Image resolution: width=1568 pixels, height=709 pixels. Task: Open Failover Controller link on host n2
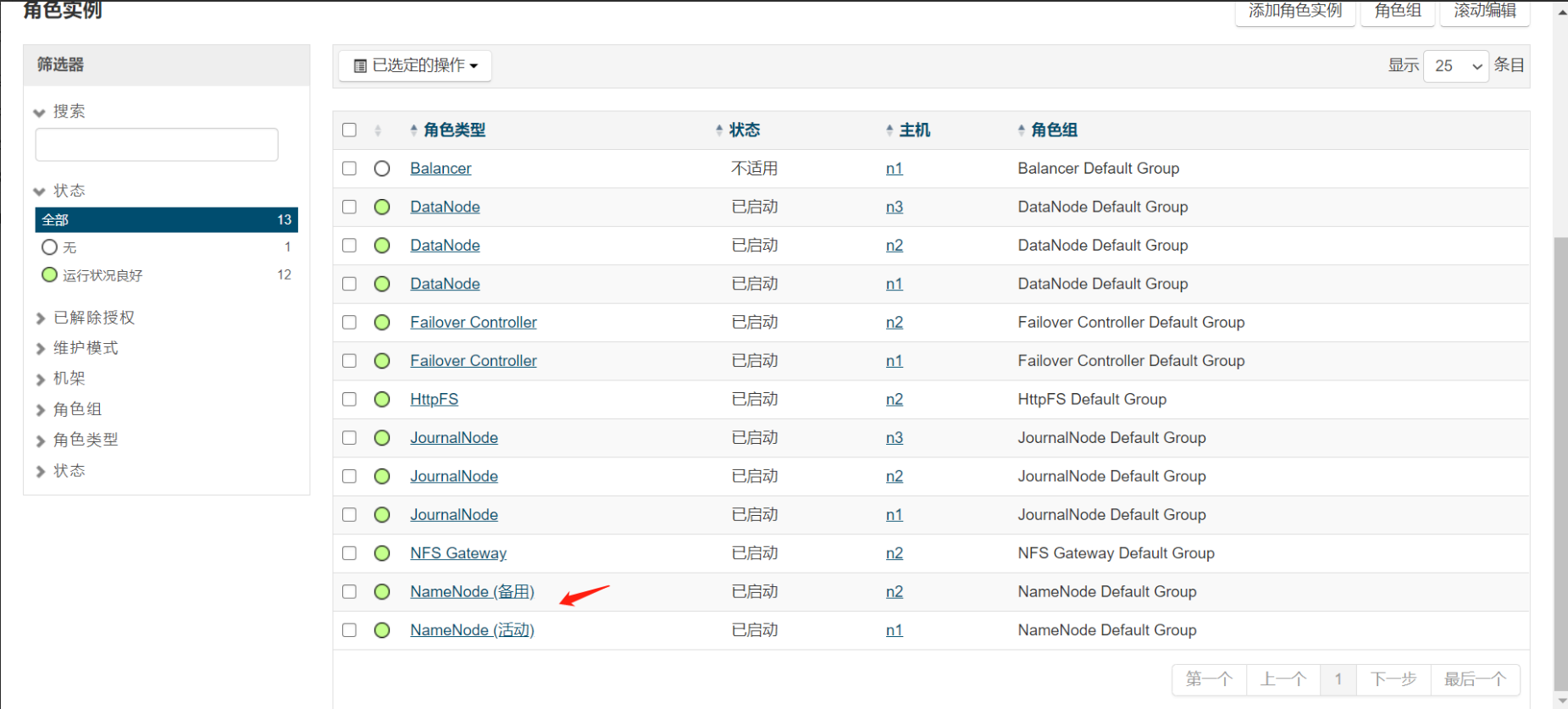[x=474, y=322]
